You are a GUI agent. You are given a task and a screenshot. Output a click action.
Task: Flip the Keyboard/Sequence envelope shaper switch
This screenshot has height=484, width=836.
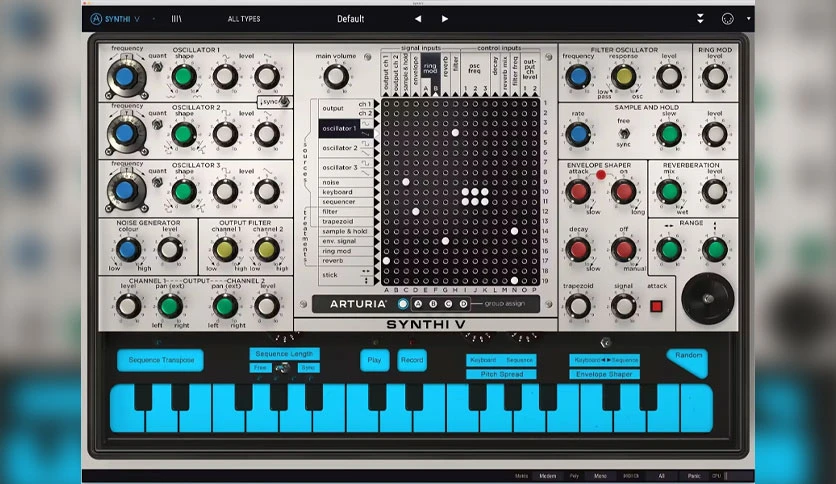pos(605,342)
